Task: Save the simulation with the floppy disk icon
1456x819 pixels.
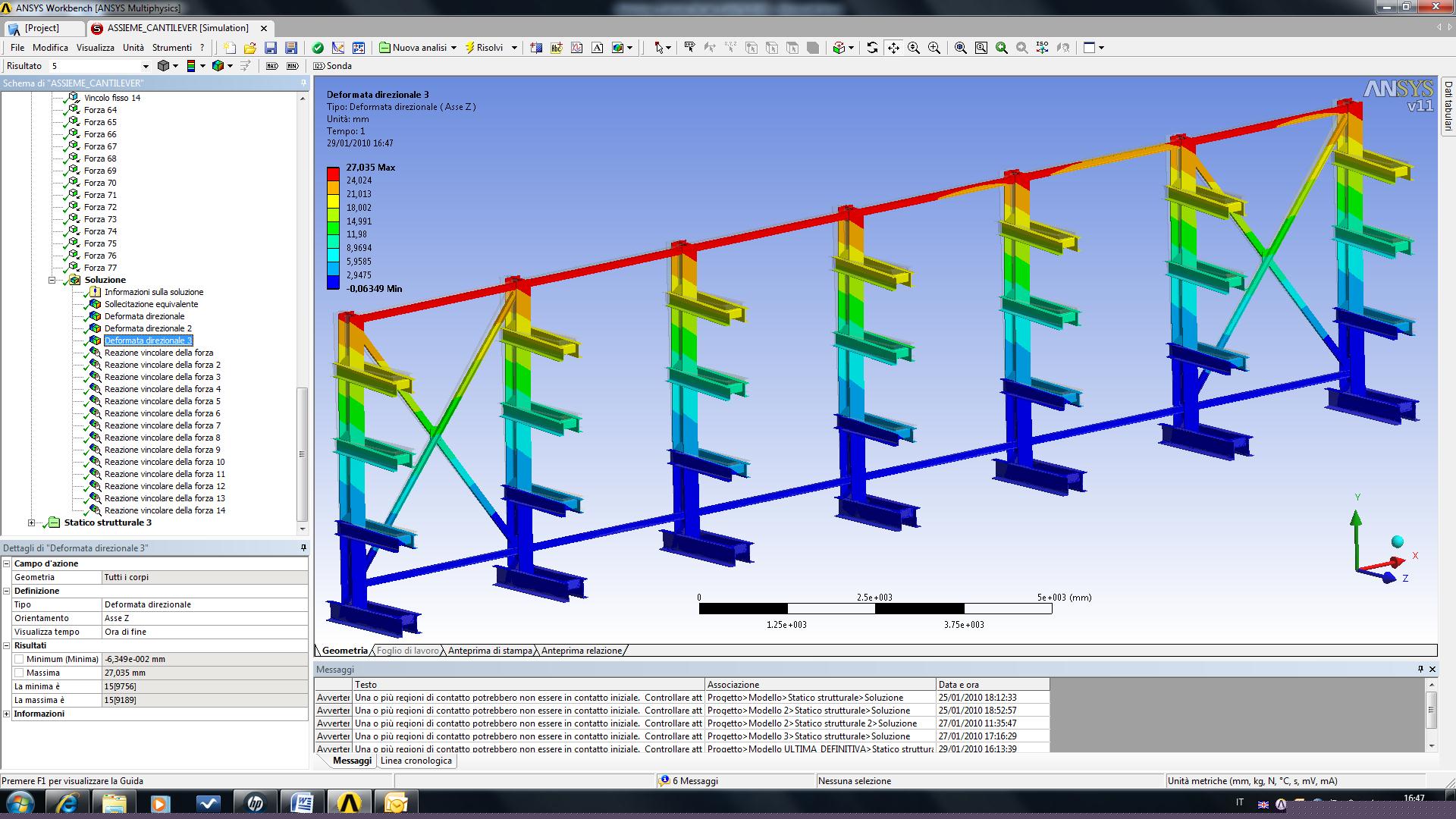Action: [x=271, y=48]
